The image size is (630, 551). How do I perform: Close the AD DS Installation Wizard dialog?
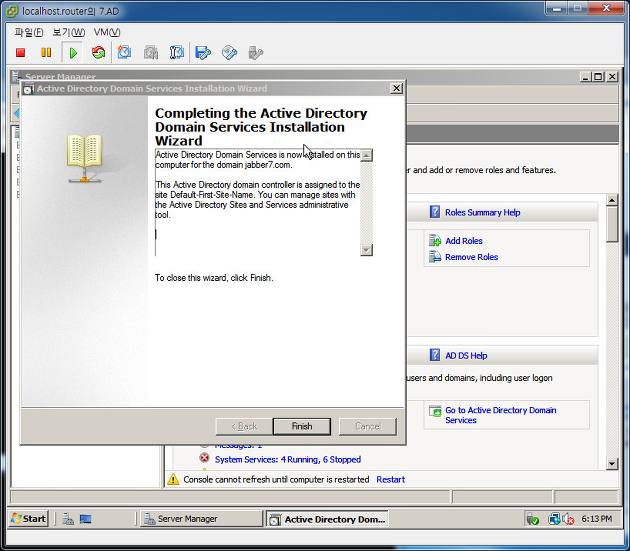[396, 88]
